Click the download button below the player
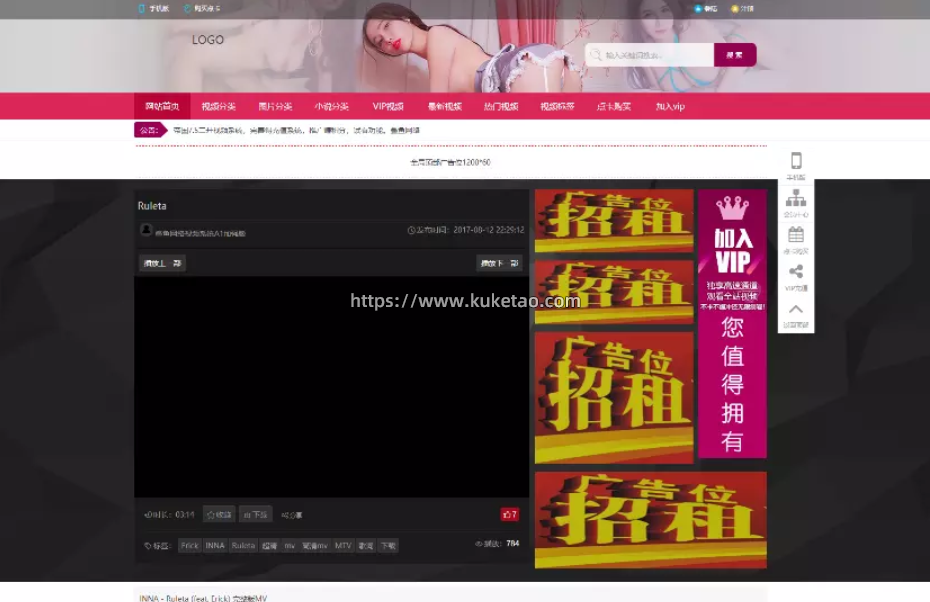This screenshot has height=602, width=930. click(x=256, y=514)
